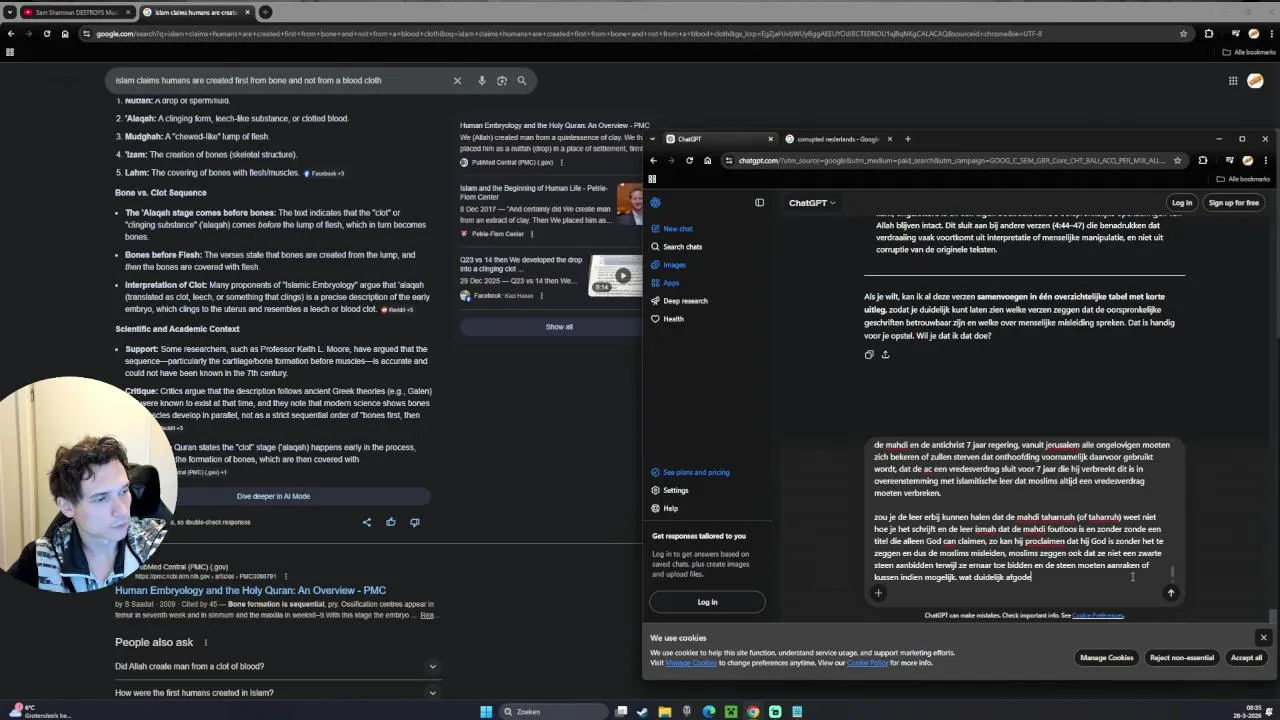The height and width of the screenshot is (720, 1280).
Task: Accept all cookies
Action: click(x=1246, y=658)
